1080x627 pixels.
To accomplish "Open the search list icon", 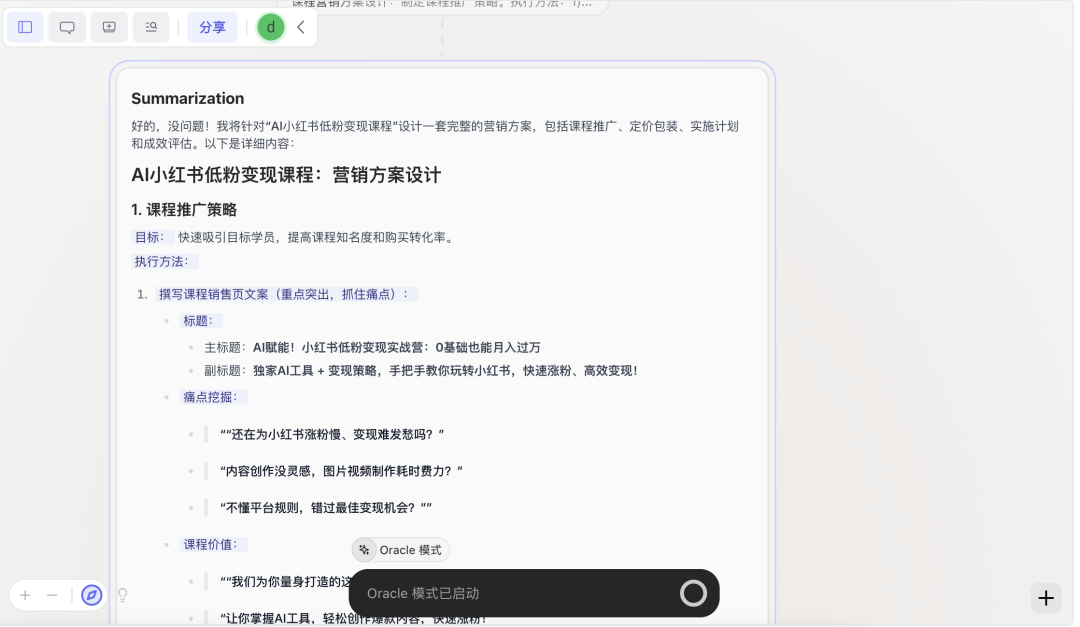I will click(x=151, y=28).
